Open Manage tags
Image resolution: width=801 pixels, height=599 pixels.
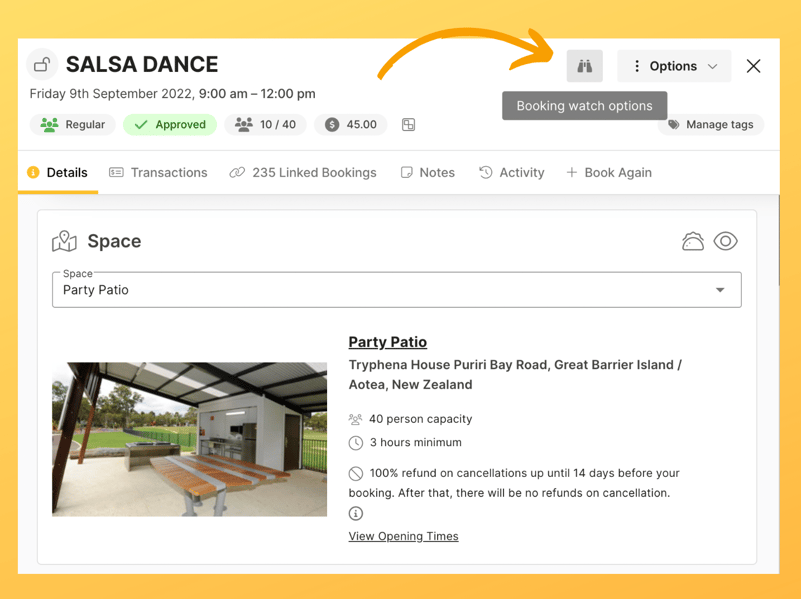coord(711,125)
